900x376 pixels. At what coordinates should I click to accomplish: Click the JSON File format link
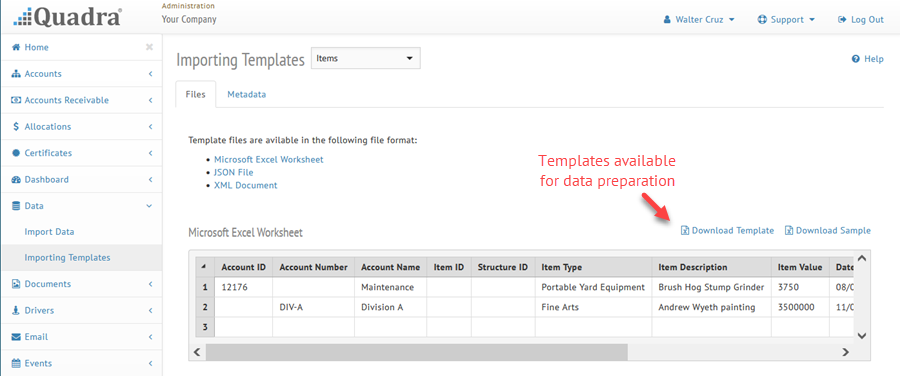pos(234,172)
